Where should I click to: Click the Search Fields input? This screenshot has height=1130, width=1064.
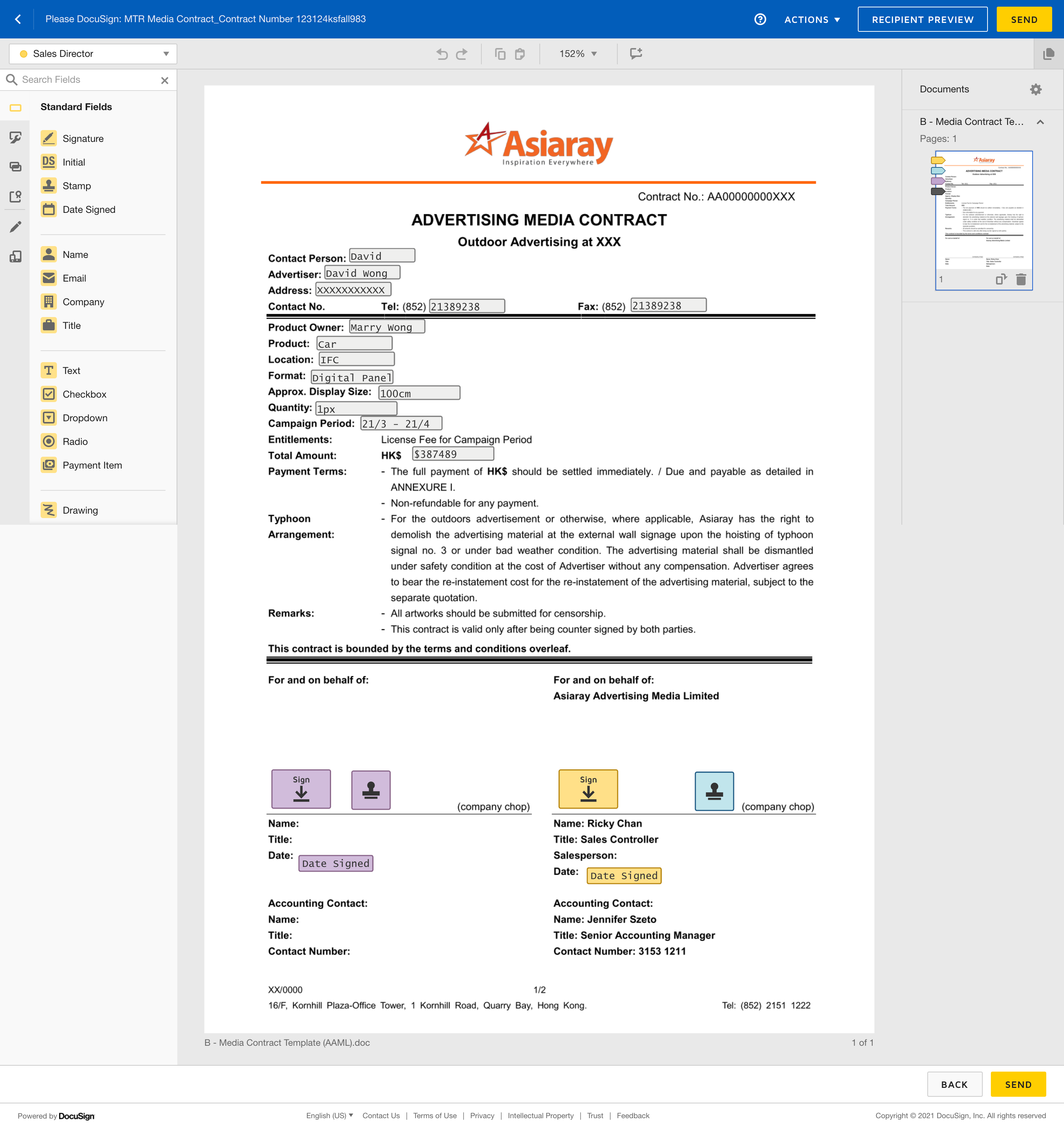(x=88, y=80)
